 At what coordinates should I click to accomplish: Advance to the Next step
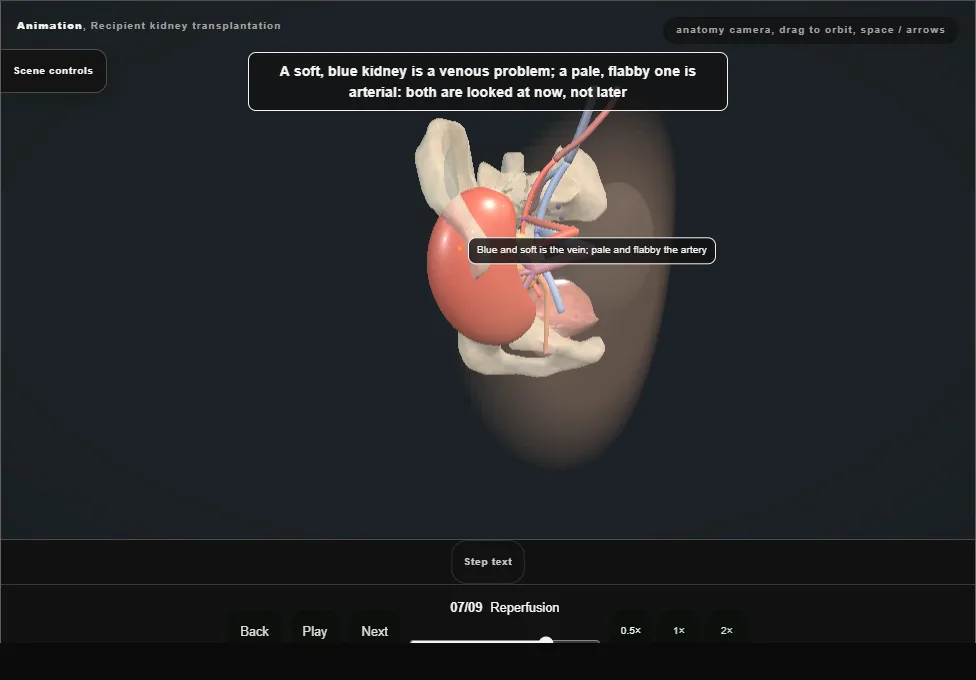point(375,631)
